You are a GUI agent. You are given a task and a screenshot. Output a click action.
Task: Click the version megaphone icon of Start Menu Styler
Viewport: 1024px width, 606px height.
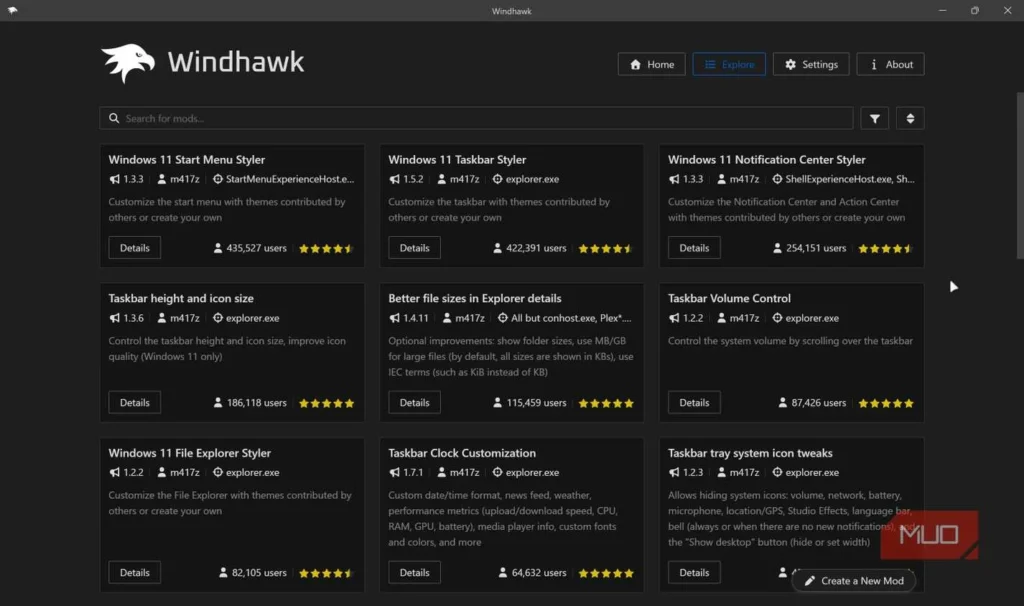(x=114, y=179)
